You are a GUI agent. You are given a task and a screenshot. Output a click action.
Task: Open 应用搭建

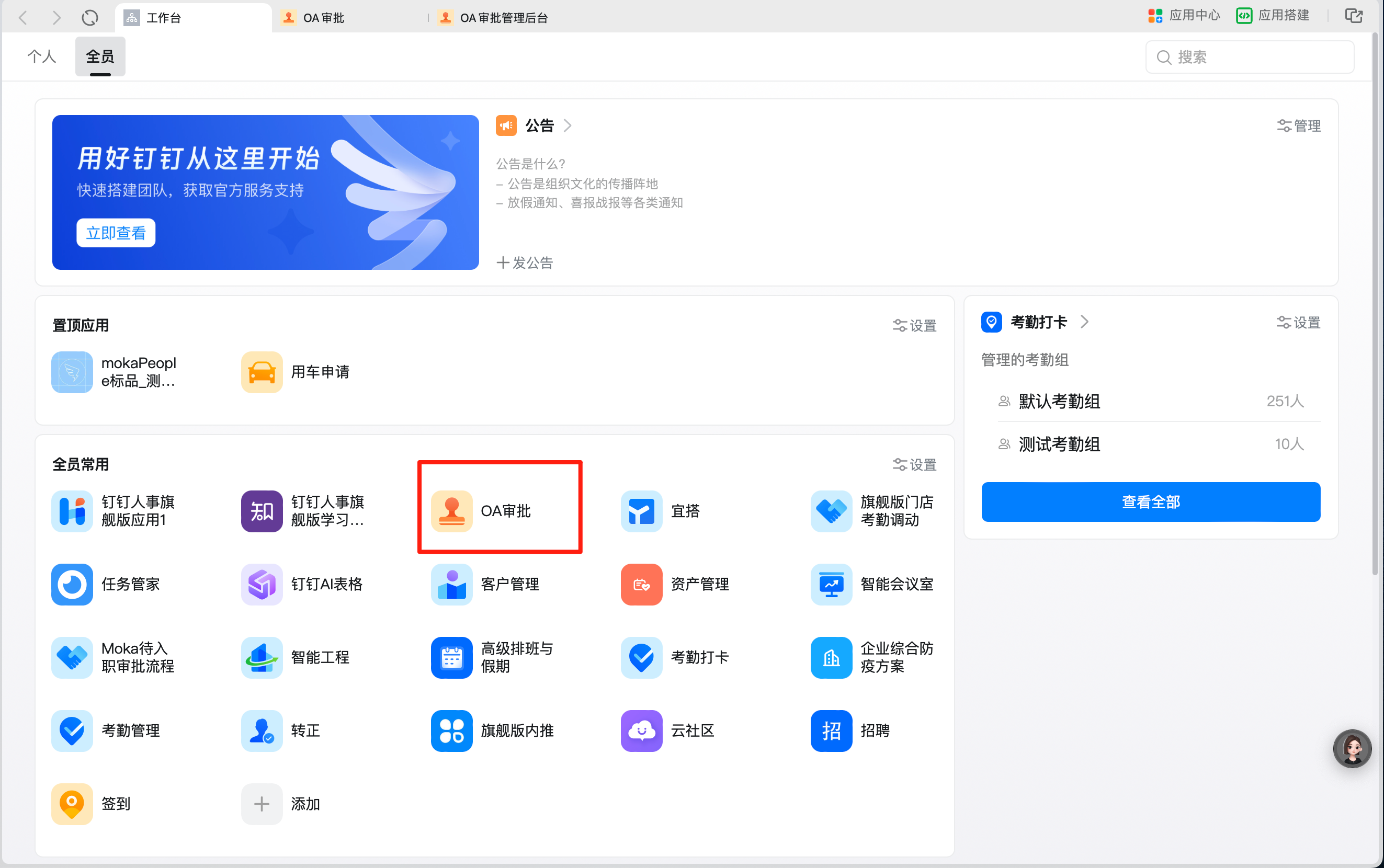(x=1273, y=16)
